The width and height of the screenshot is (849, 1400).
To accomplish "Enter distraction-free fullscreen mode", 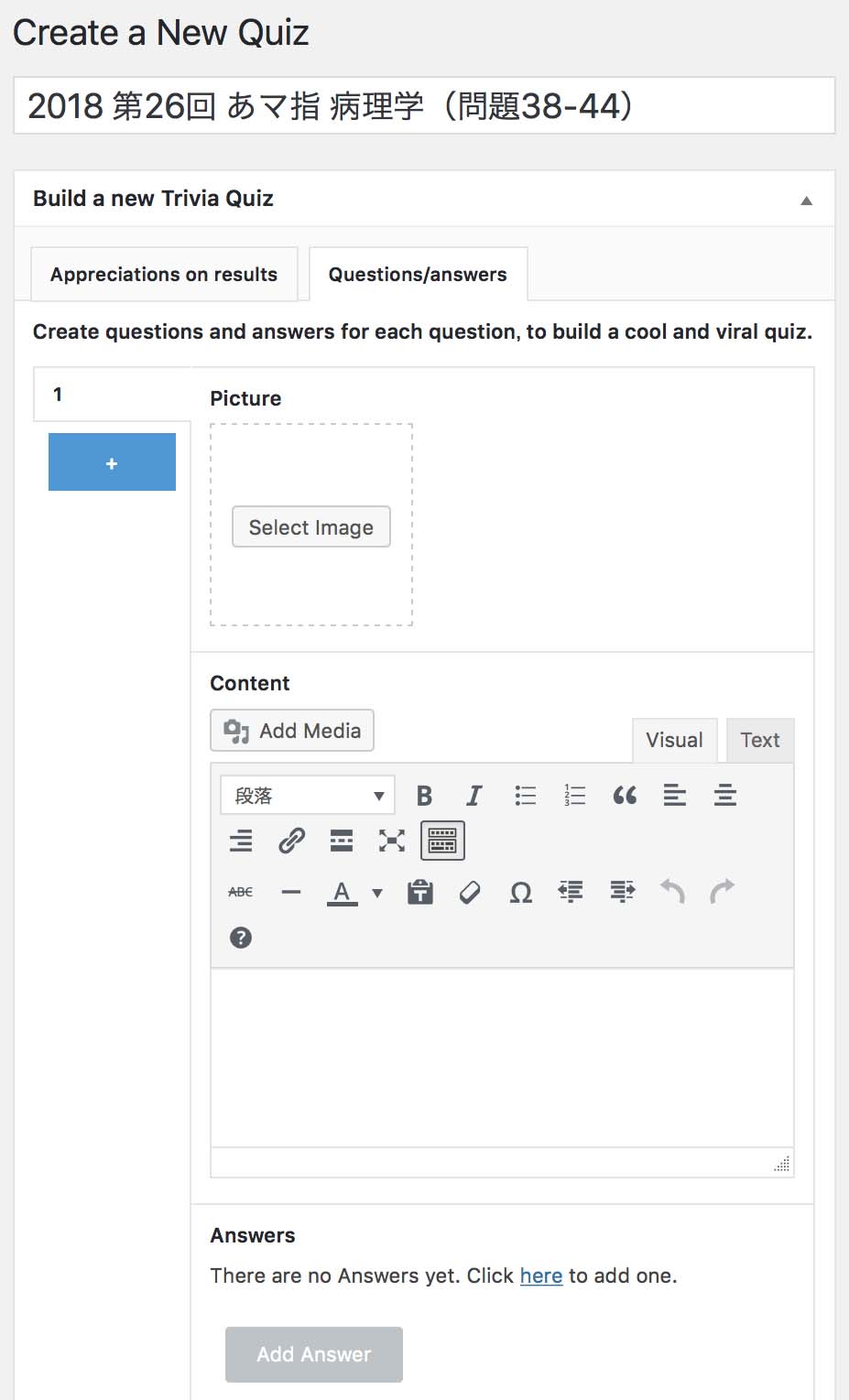I will click(392, 841).
